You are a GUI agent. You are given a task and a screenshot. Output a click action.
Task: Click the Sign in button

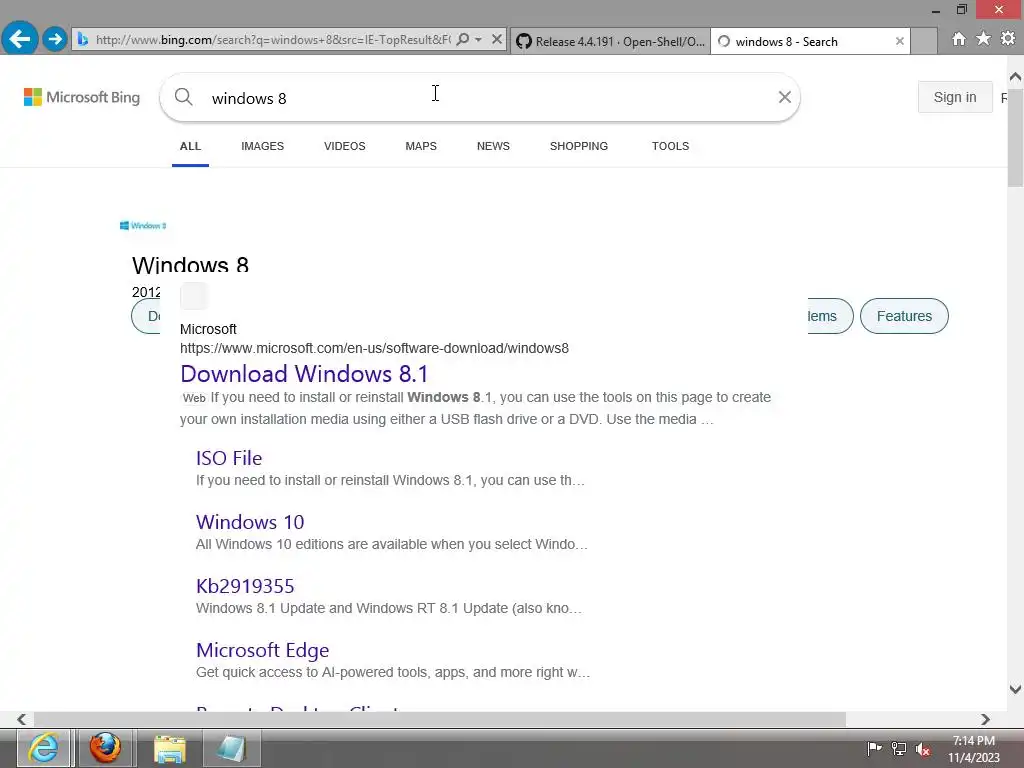coord(954,97)
